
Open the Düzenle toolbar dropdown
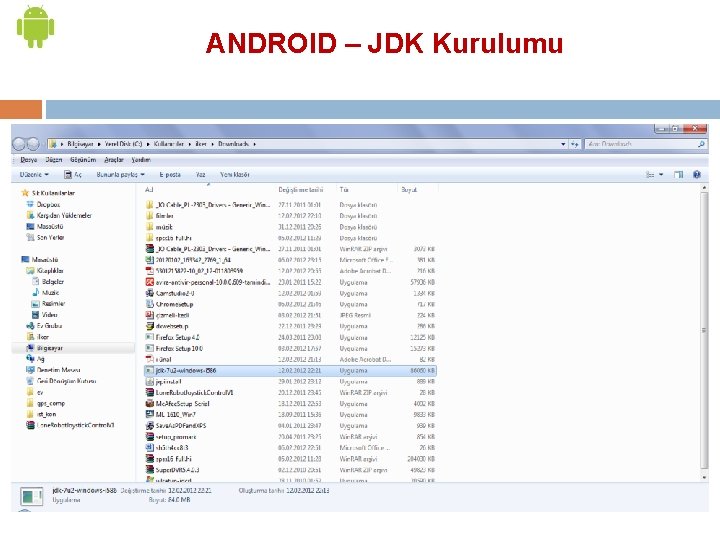click(34, 174)
